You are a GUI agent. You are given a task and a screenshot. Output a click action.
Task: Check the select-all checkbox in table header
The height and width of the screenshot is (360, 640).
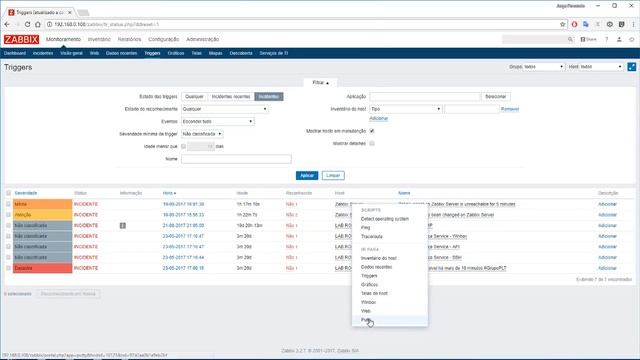click(x=8, y=193)
